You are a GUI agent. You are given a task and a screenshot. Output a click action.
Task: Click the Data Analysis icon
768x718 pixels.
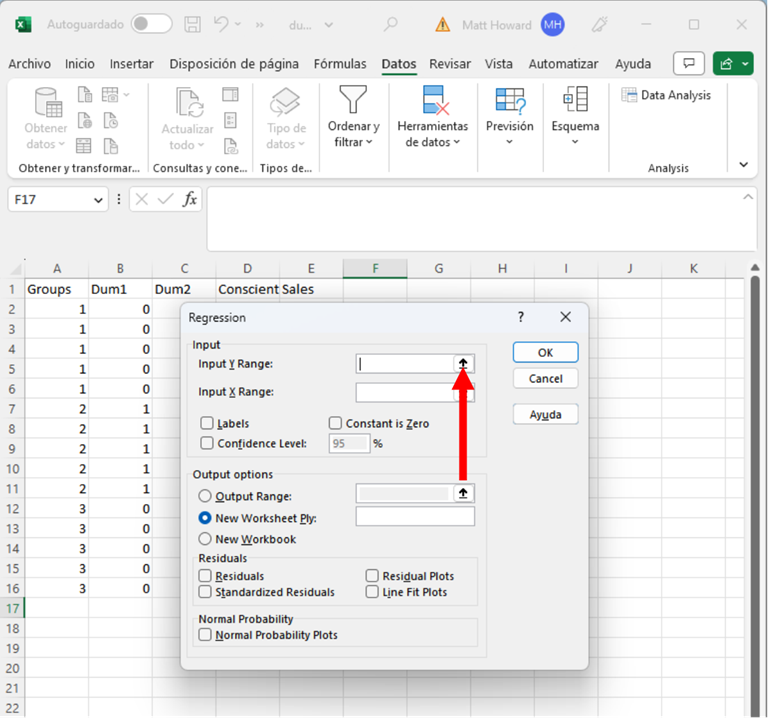click(x=630, y=96)
